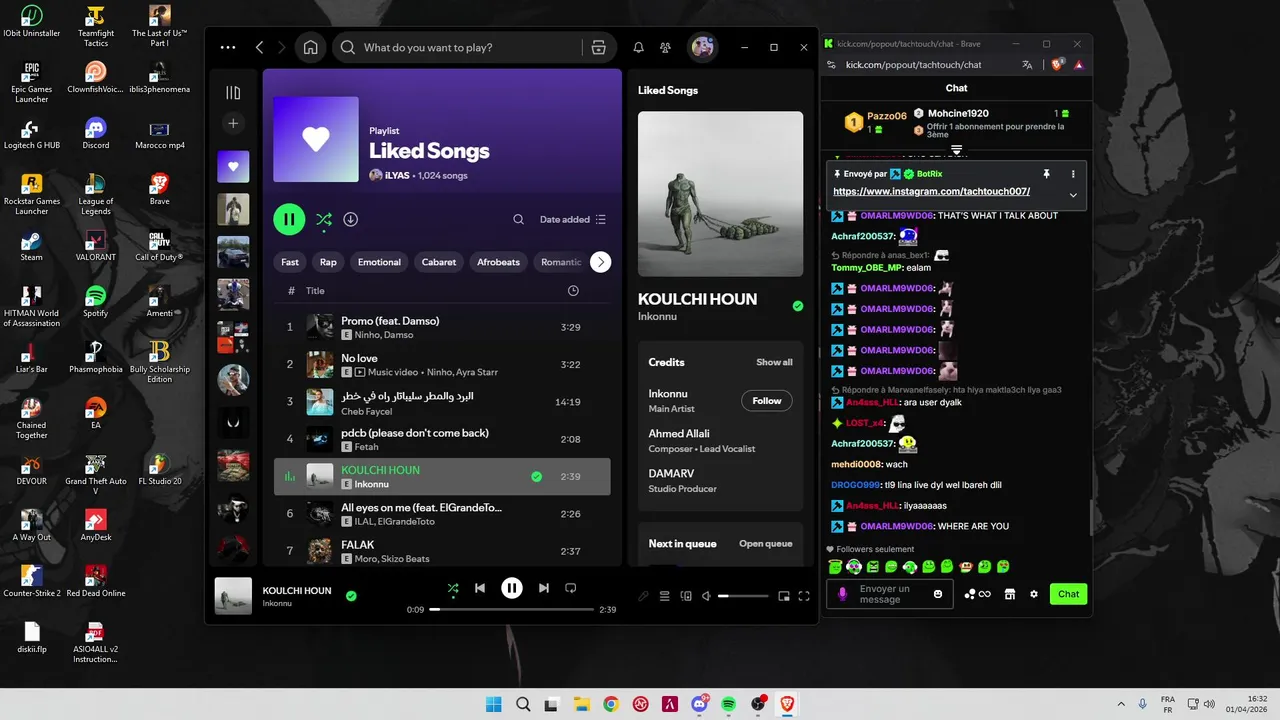This screenshot has width=1280, height=720.
Task: Open the Kick shop storefront icon
Action: [1010, 594]
